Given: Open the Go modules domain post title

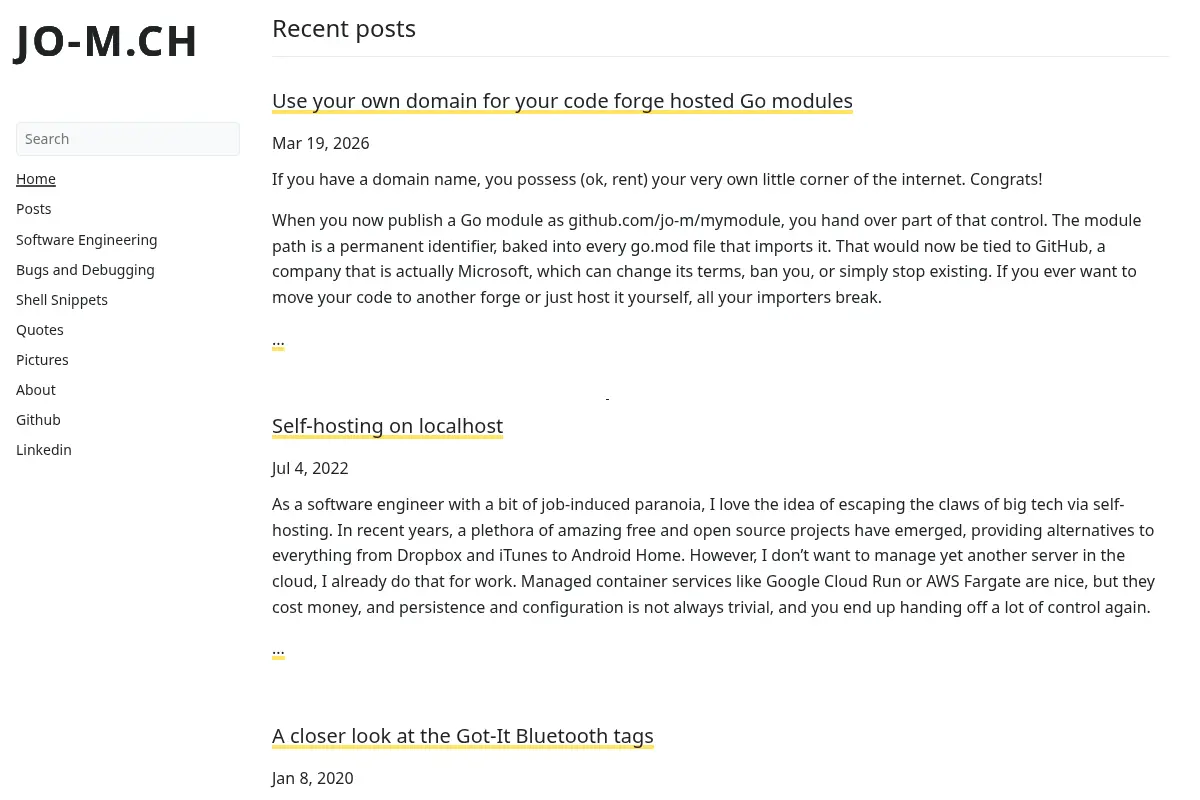Looking at the screenshot, I should (x=562, y=101).
